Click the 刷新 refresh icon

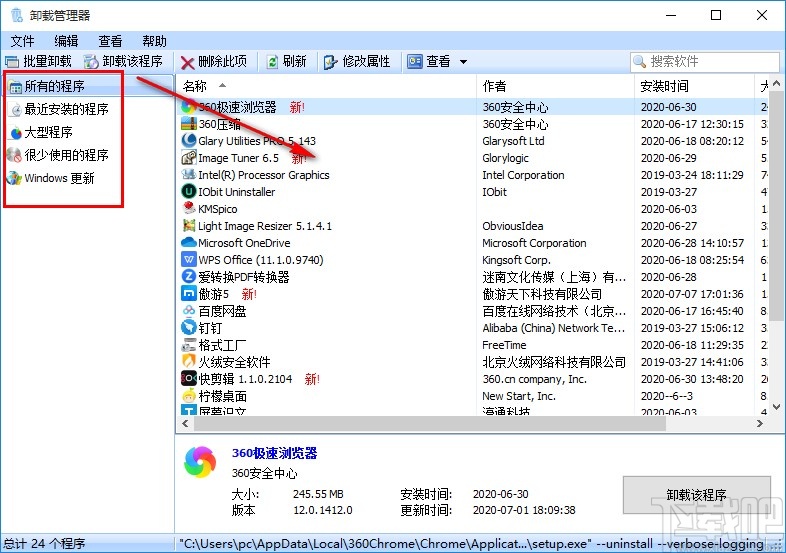click(x=272, y=62)
